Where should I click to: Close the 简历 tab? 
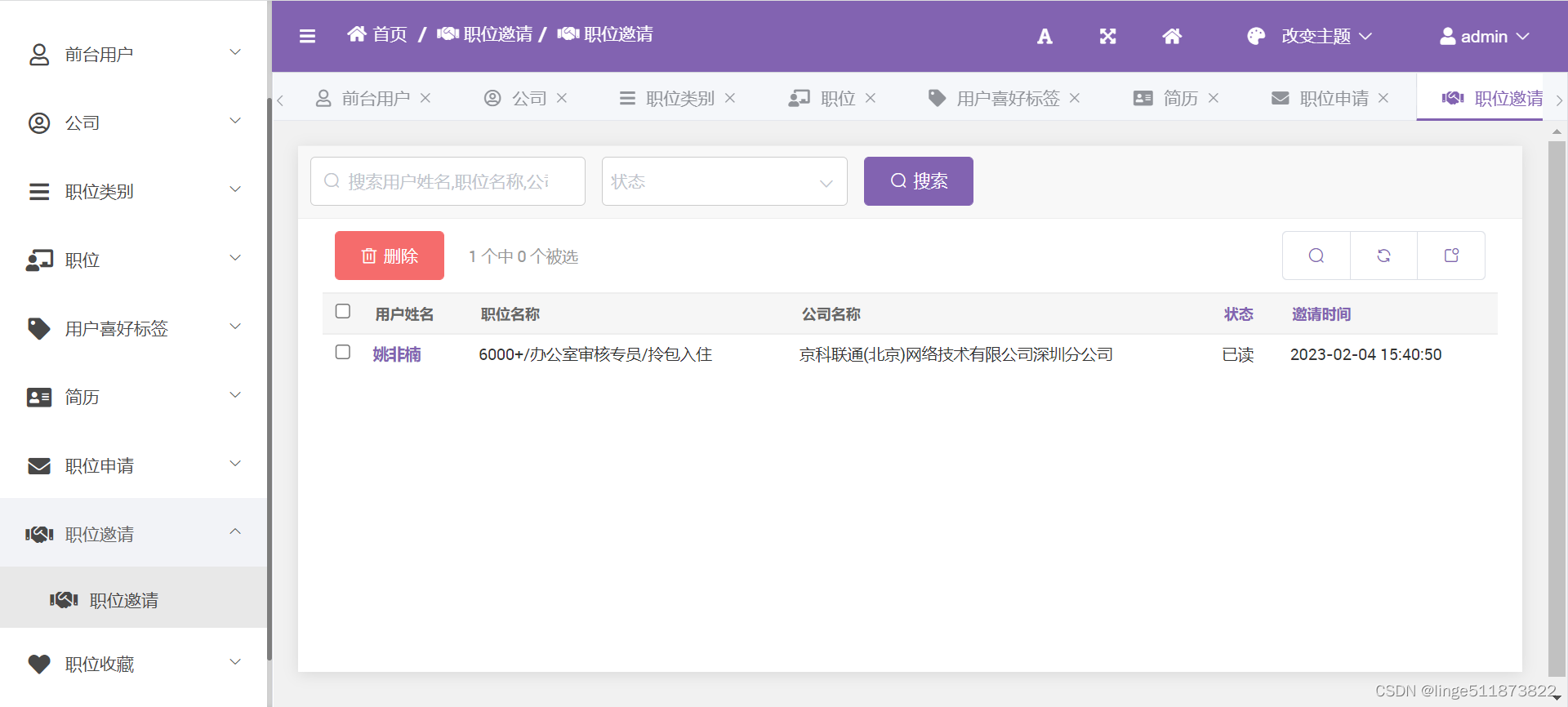tap(1214, 98)
